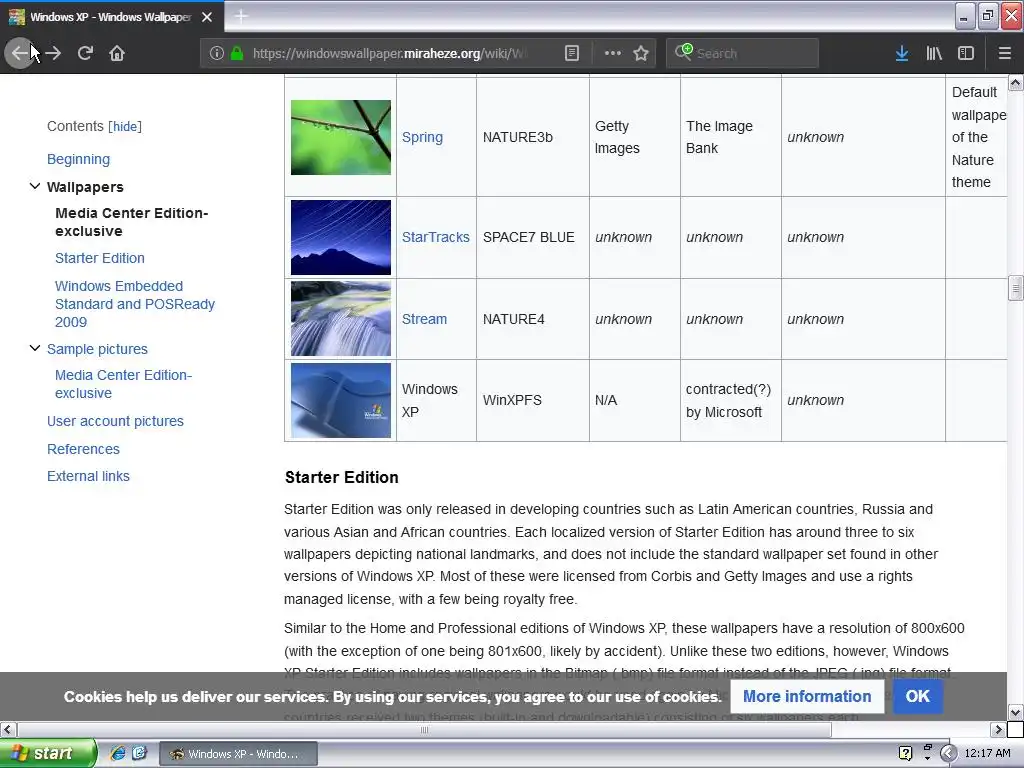Open Windows Embedded Standard and POSReady section
The width and height of the screenshot is (1024, 768).
(135, 304)
